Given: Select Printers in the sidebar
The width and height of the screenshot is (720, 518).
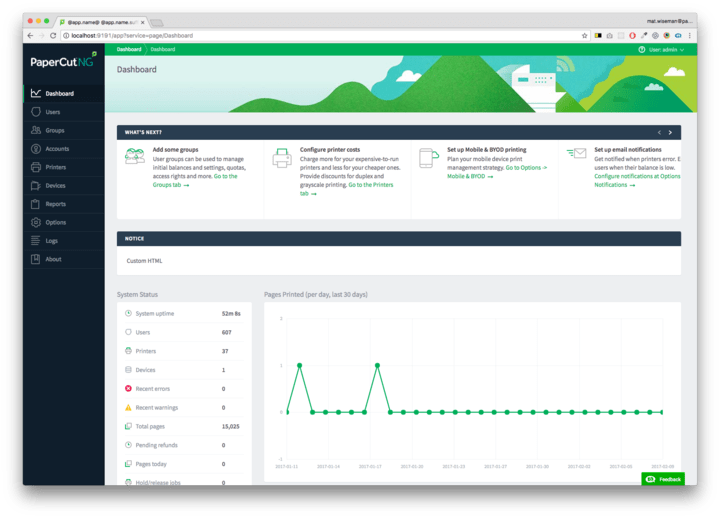Looking at the screenshot, I should pos(64,167).
